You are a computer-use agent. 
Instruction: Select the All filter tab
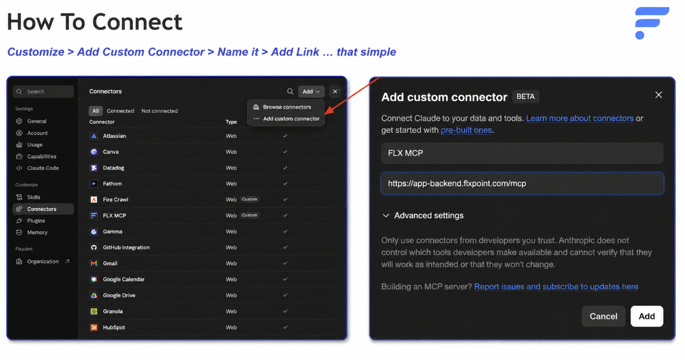(96, 111)
